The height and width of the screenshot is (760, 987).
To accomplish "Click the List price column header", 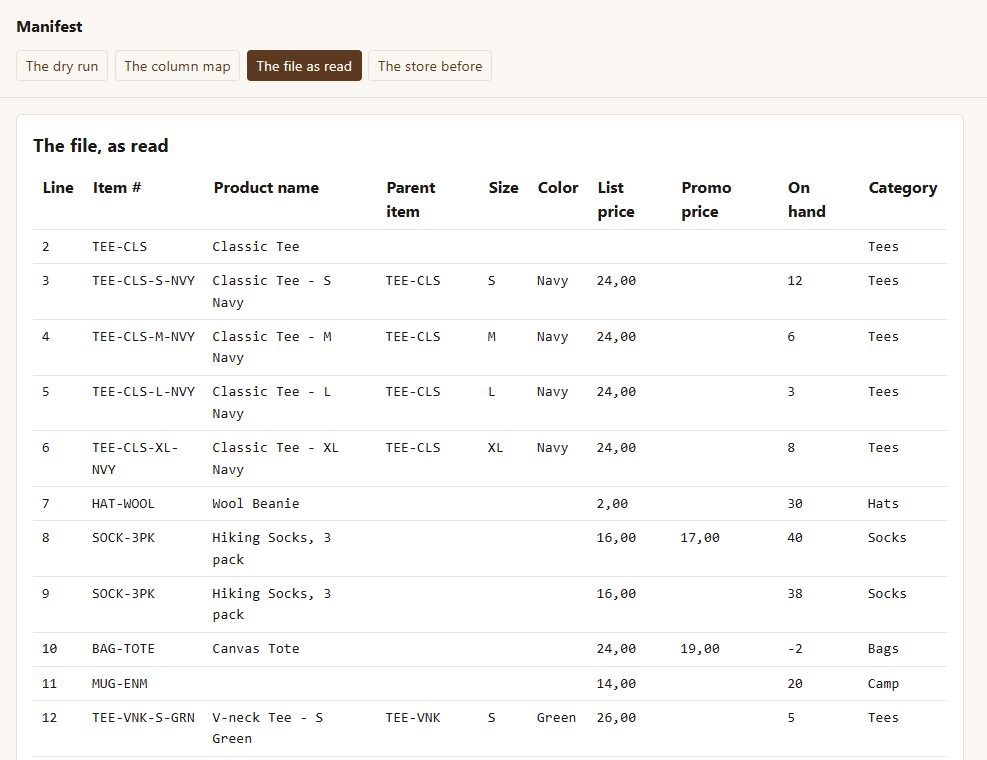I will coord(616,200).
